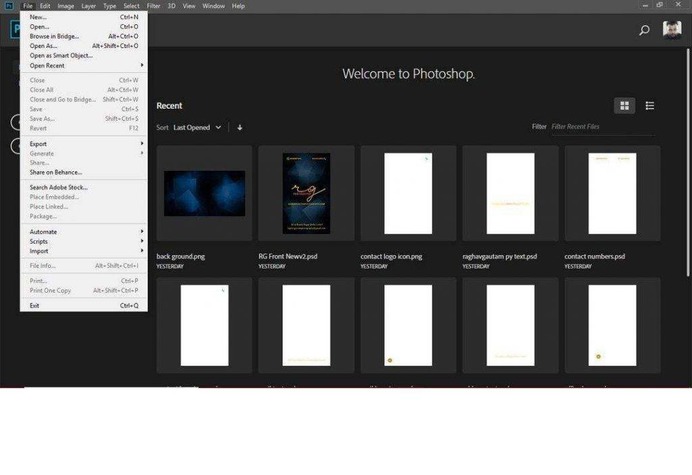Open the Type menu
This screenshot has height=475, width=692.
click(x=109, y=6)
